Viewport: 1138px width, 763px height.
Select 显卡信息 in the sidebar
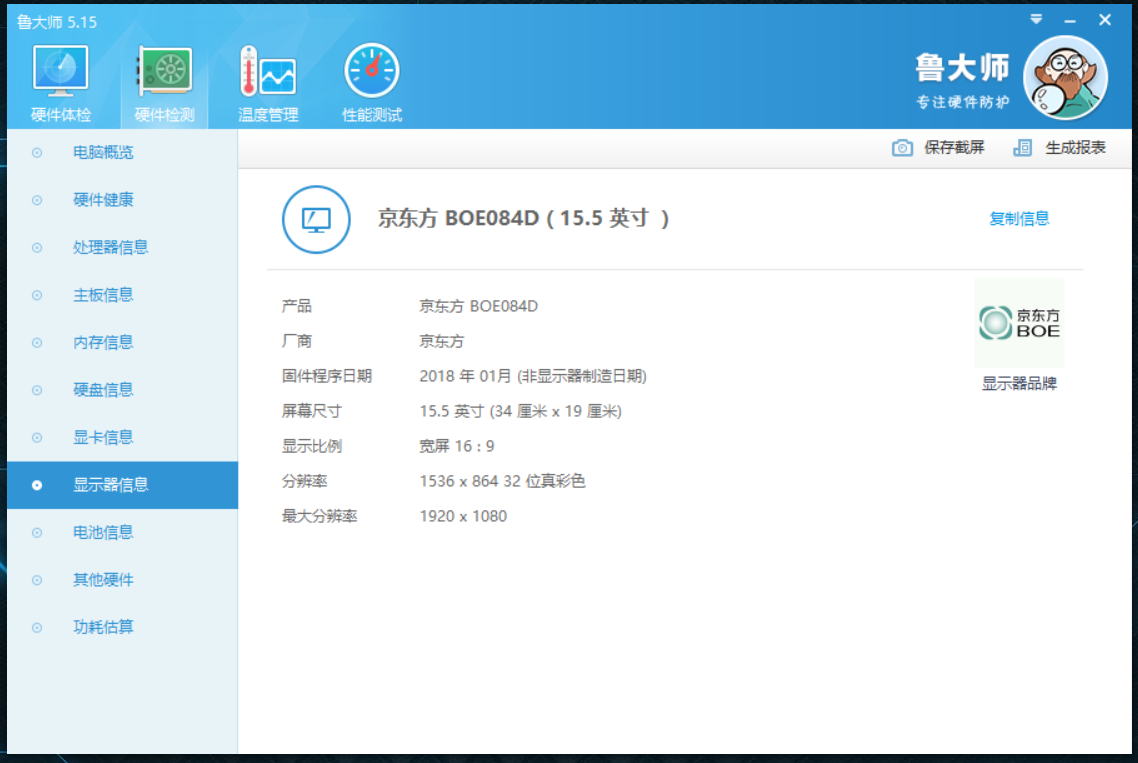pyautogui.click(x=123, y=438)
